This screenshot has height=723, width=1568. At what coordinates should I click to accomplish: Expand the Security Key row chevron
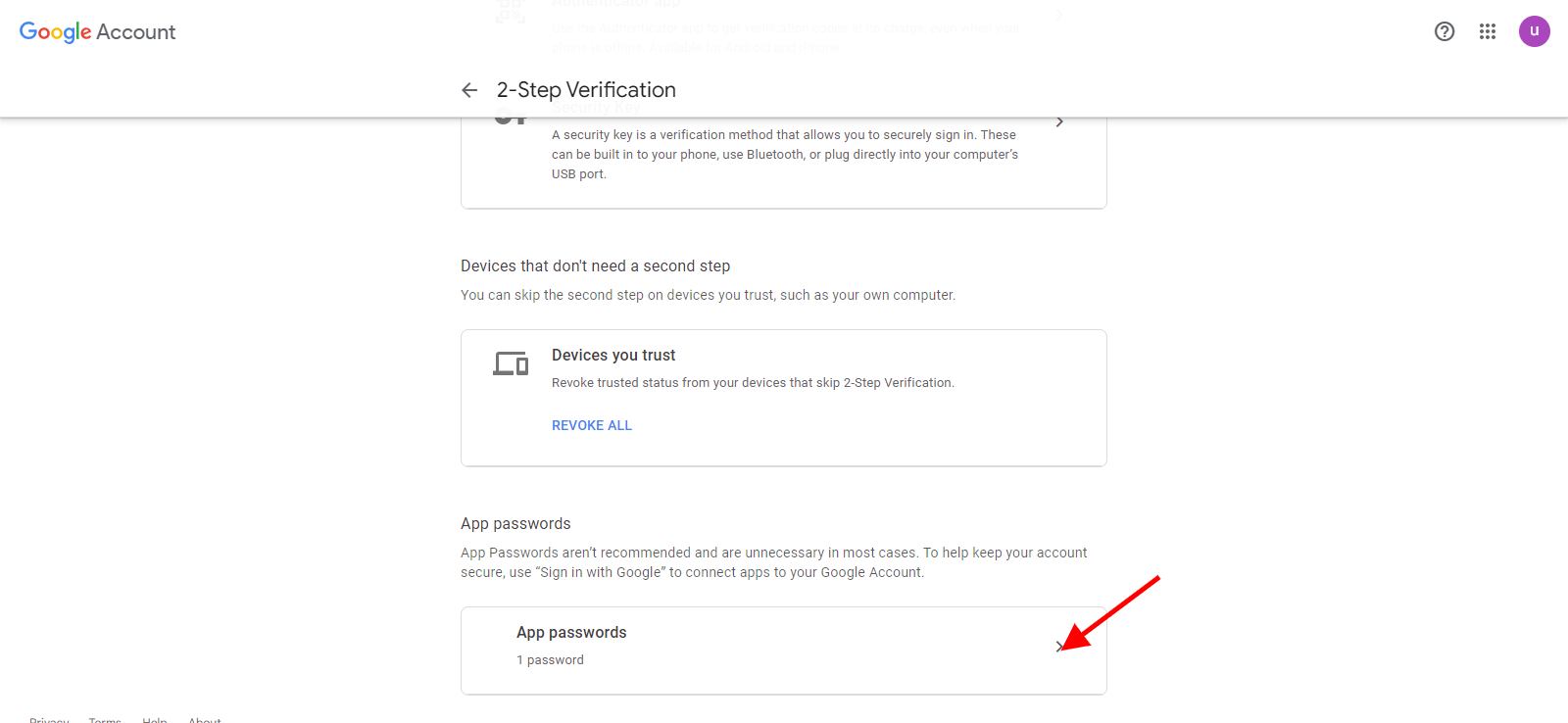click(x=1059, y=122)
